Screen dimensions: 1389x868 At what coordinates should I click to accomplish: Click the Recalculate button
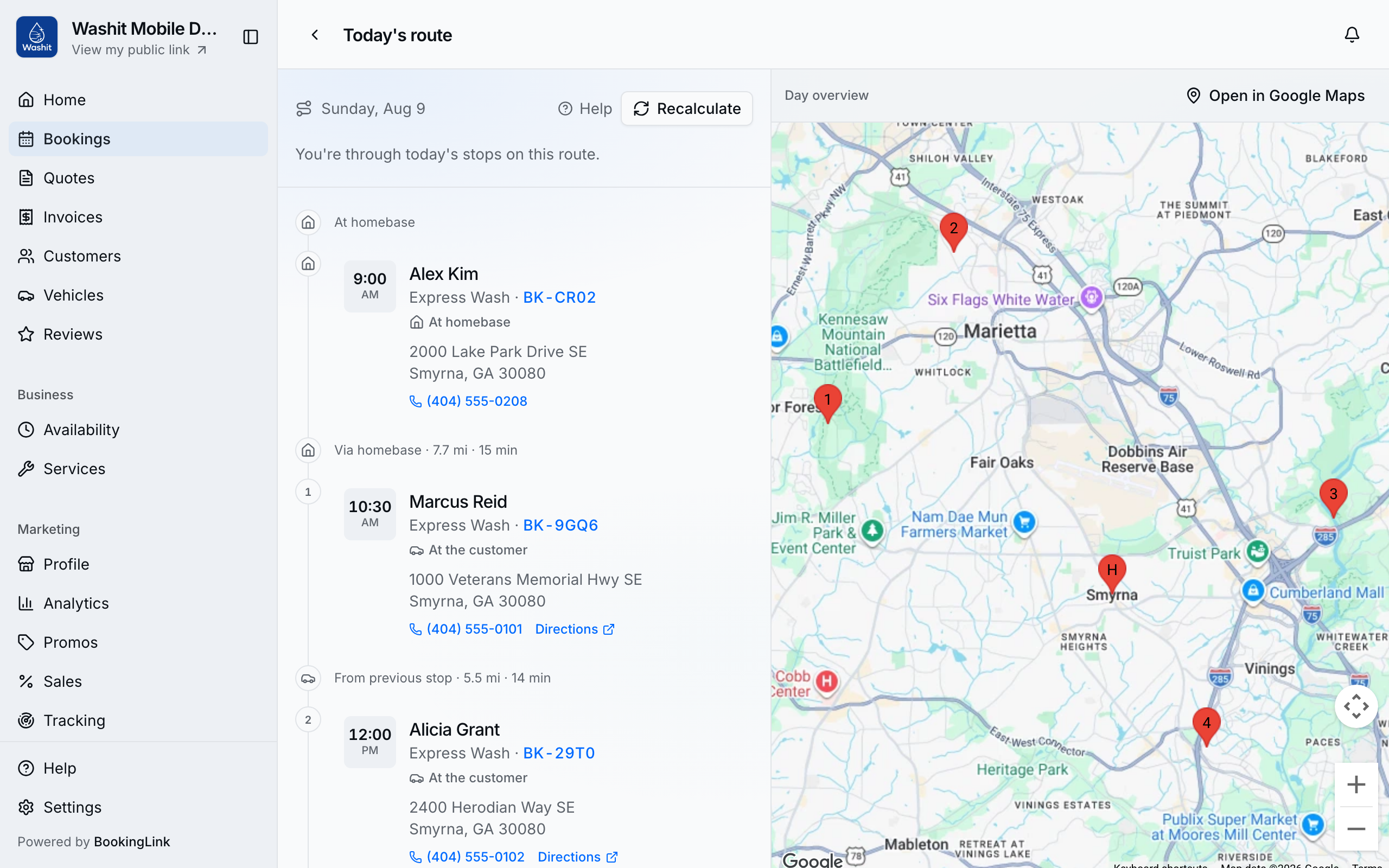[x=686, y=108]
